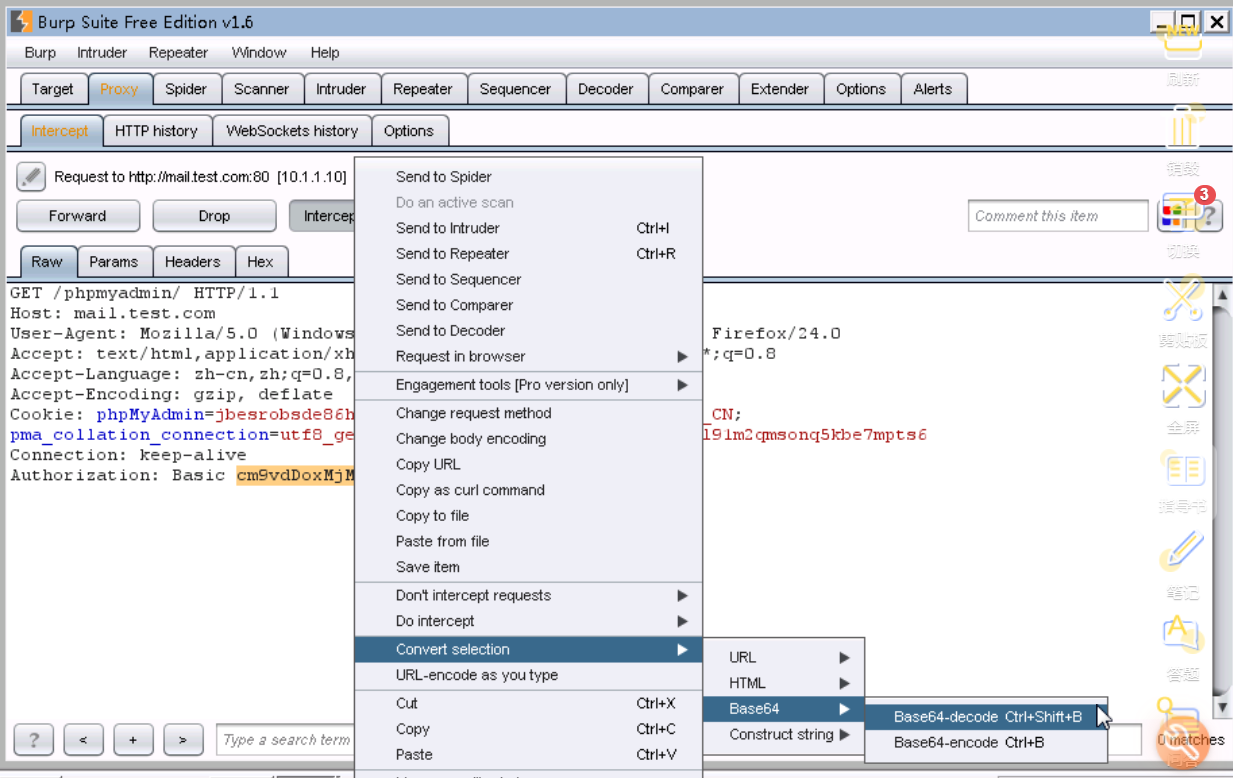
Task: Choose Base64-decode from the submenu
Action: click(987, 717)
